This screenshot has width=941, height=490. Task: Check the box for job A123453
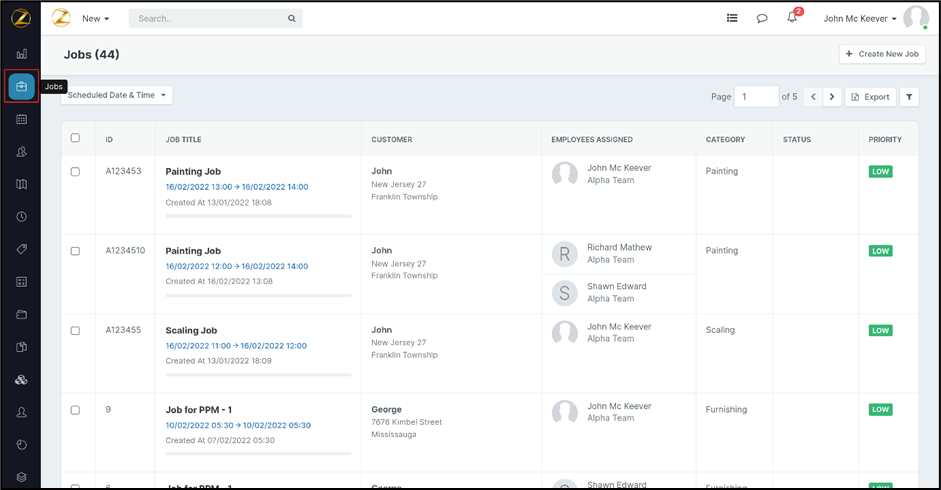(x=75, y=172)
